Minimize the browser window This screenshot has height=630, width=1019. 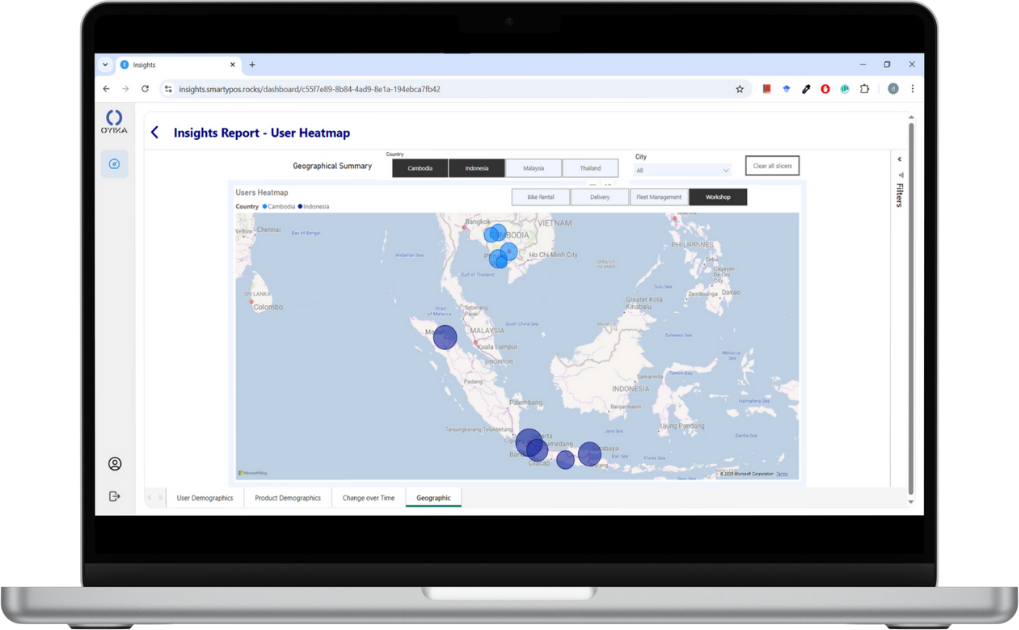pos(863,64)
